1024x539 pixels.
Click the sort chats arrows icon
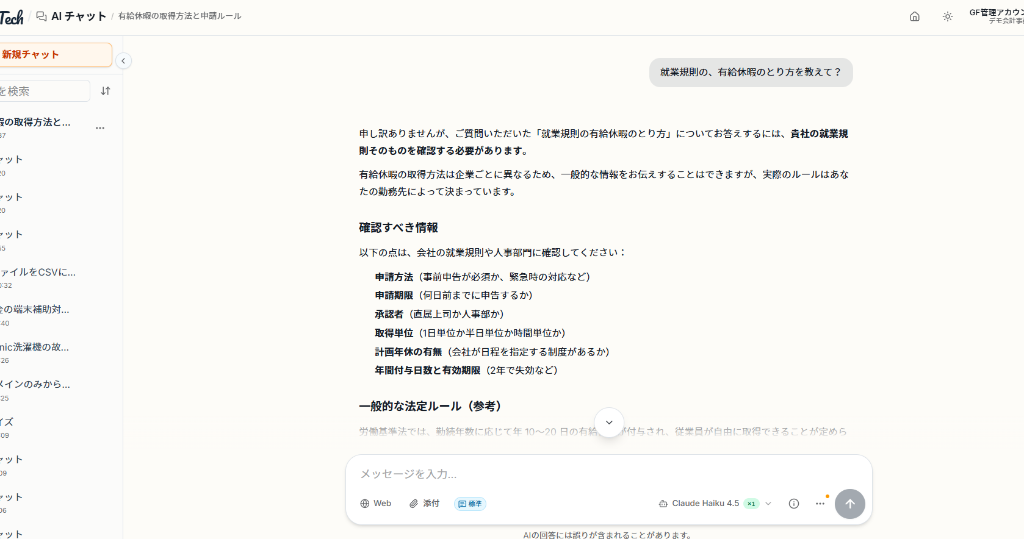(x=105, y=91)
